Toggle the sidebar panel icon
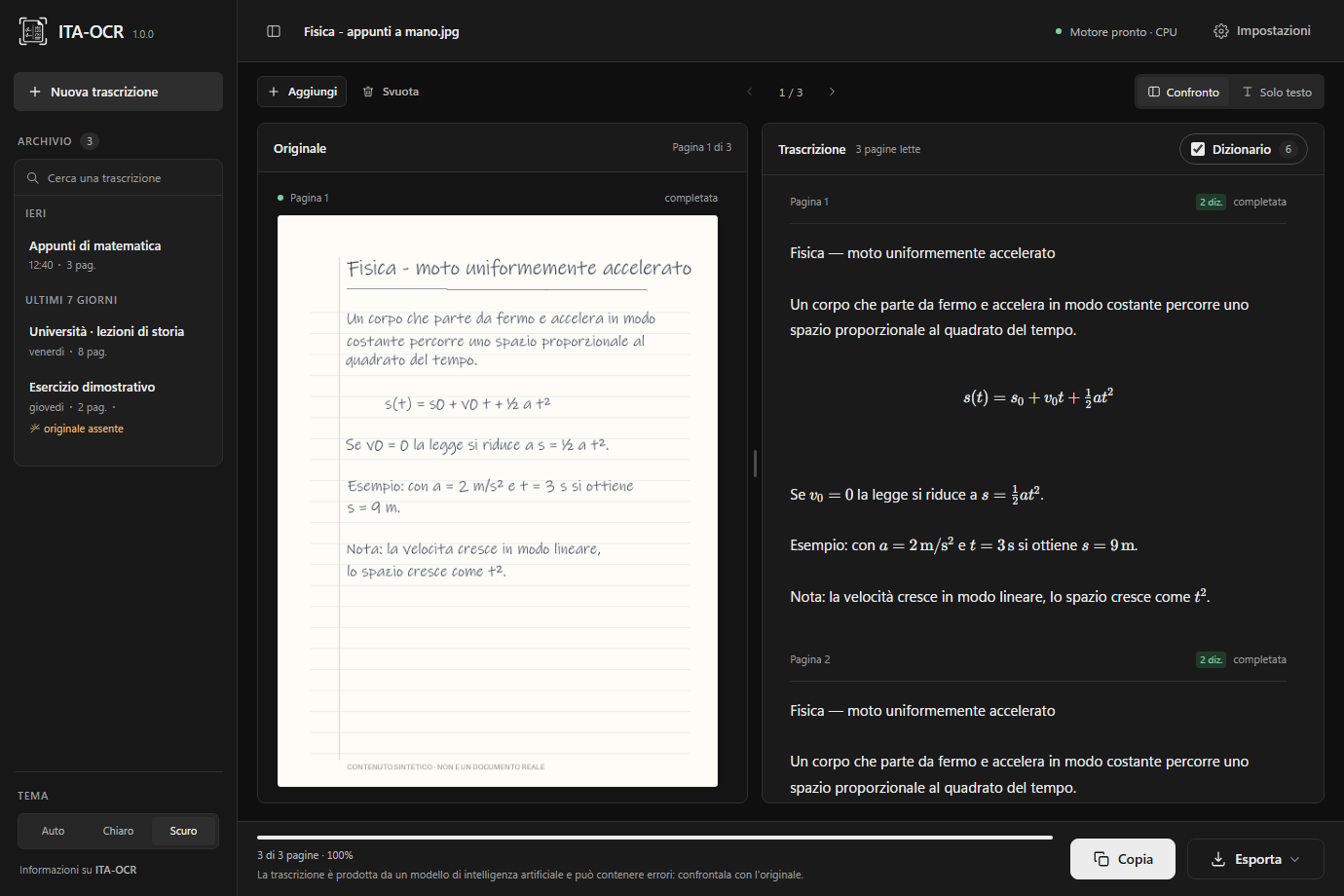The width and height of the screenshot is (1344, 896). (x=274, y=31)
